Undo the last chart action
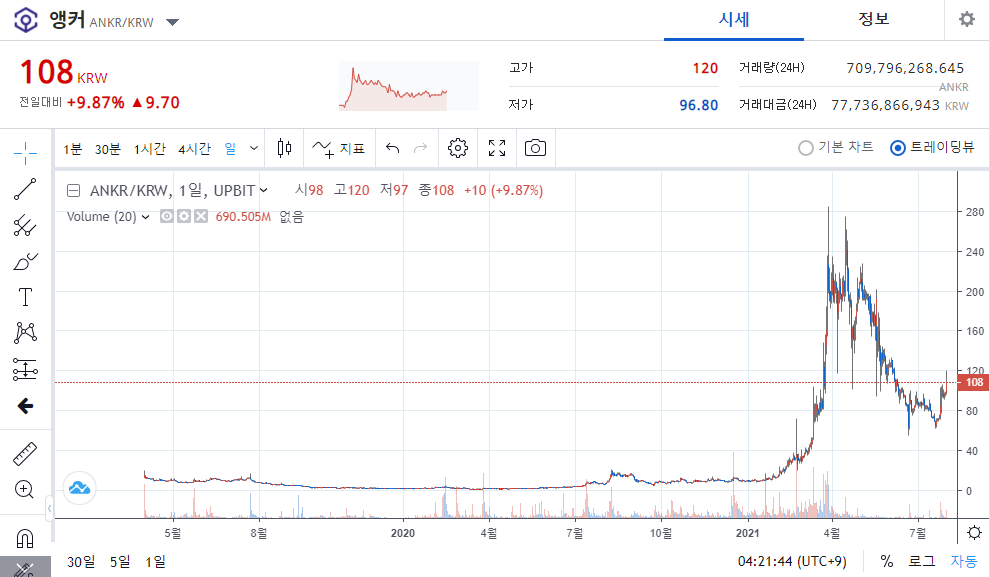 coord(393,148)
